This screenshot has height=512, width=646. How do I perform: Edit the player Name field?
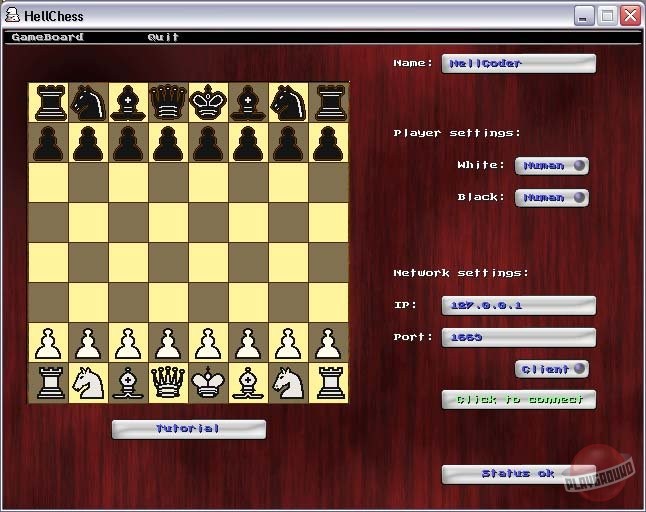tap(518, 63)
